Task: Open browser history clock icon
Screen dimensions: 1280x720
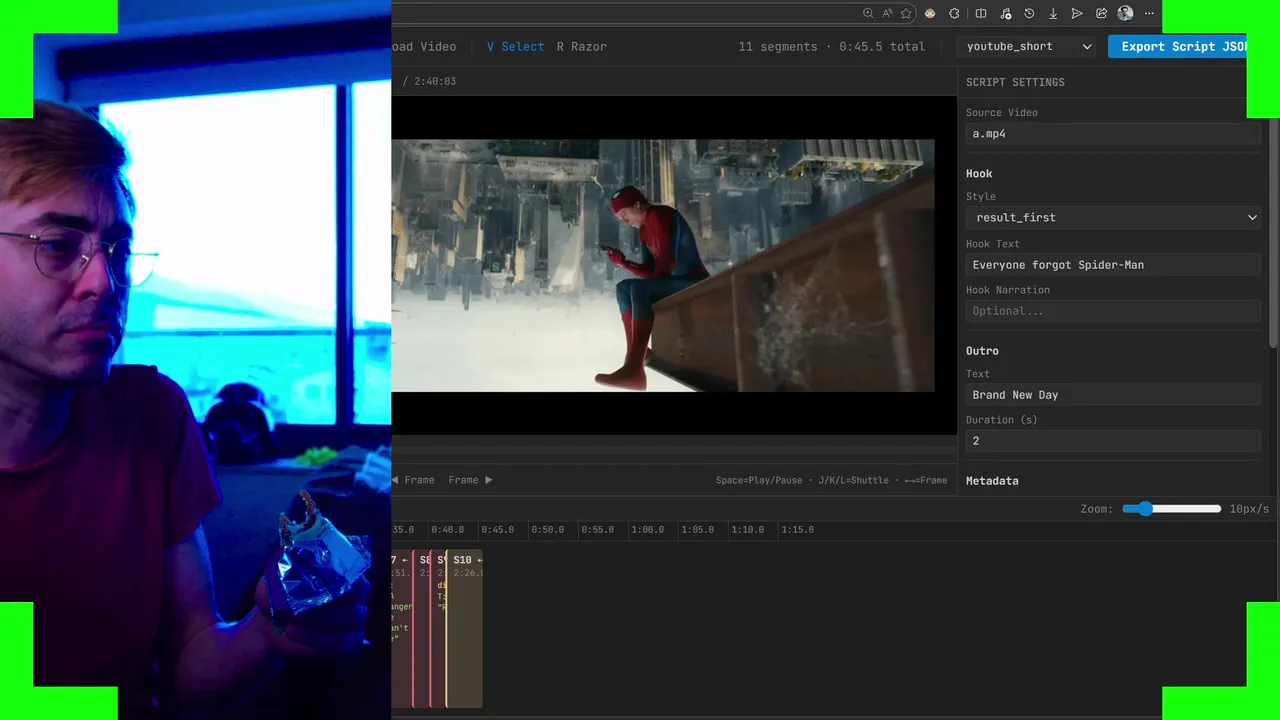Action: 1029,13
